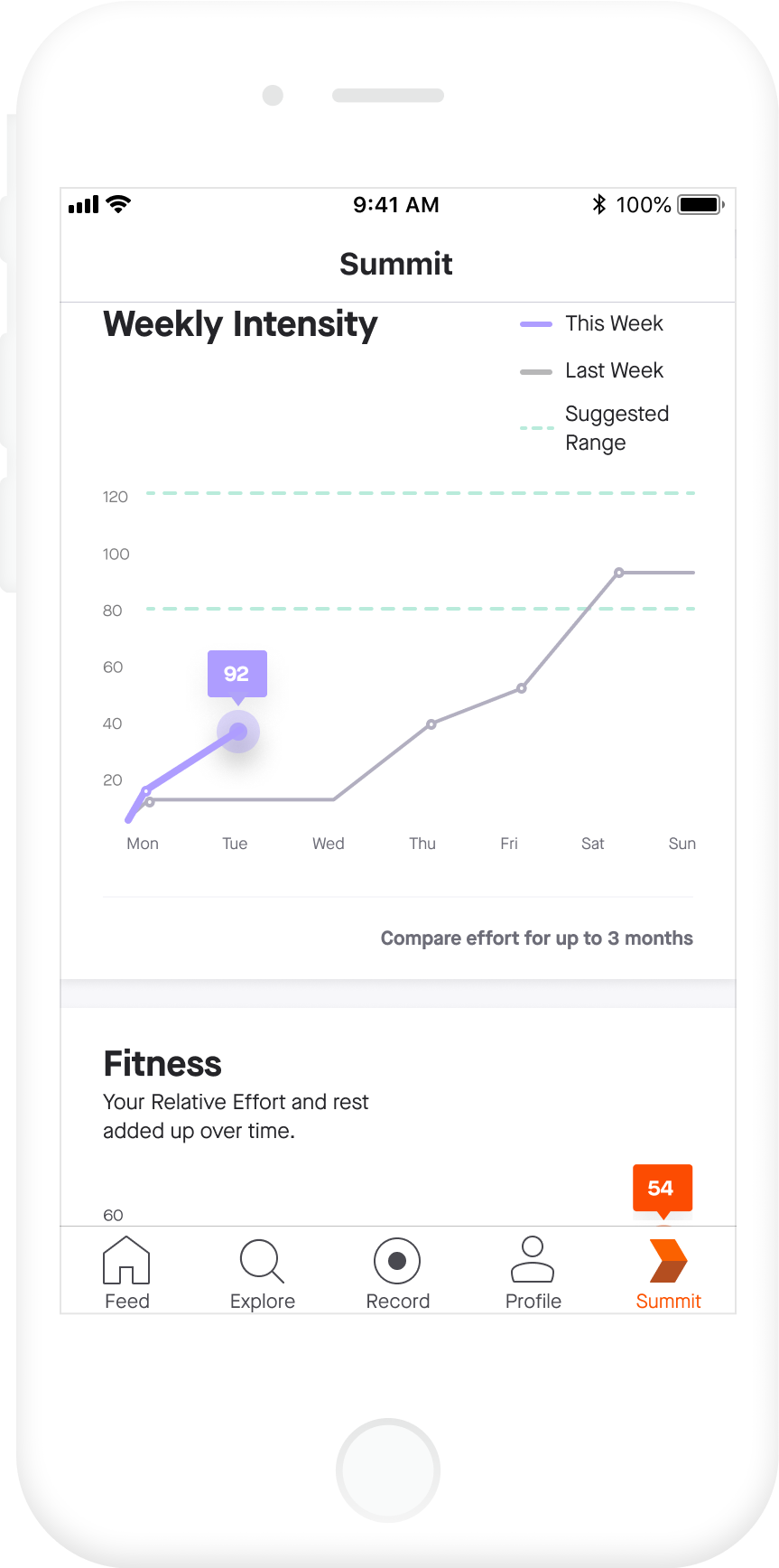779x1568 pixels.
Task: Click the purple 92 value tooltip
Action: pyautogui.click(x=236, y=674)
